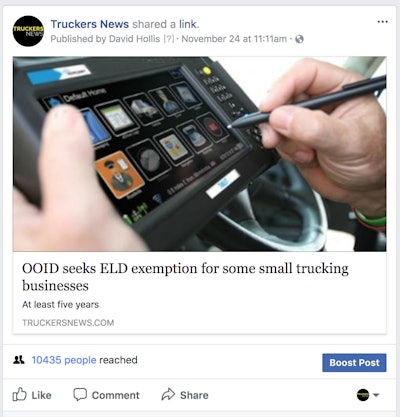Expand the post-as identity dropdown arrow
The width and height of the screenshot is (400, 417).
pos(376,395)
